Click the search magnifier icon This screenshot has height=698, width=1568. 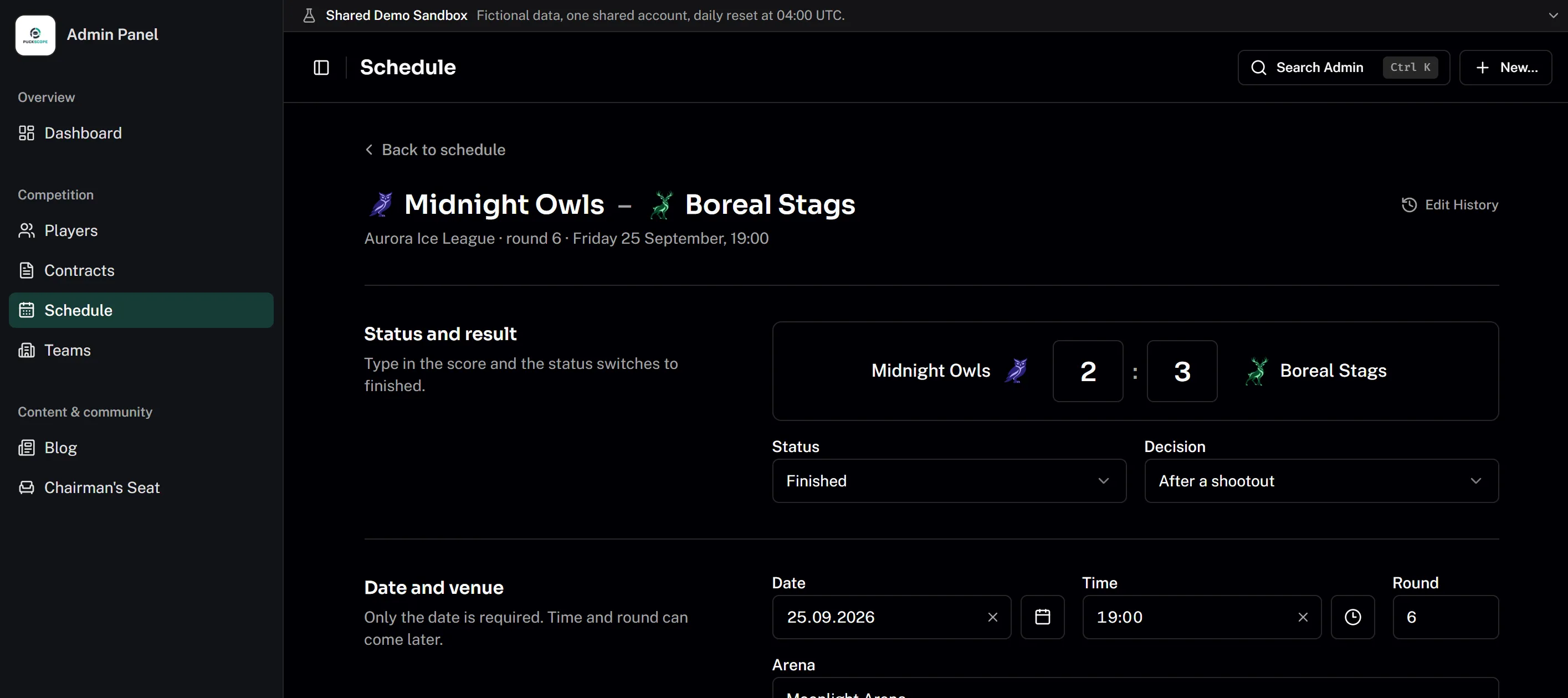click(1258, 68)
